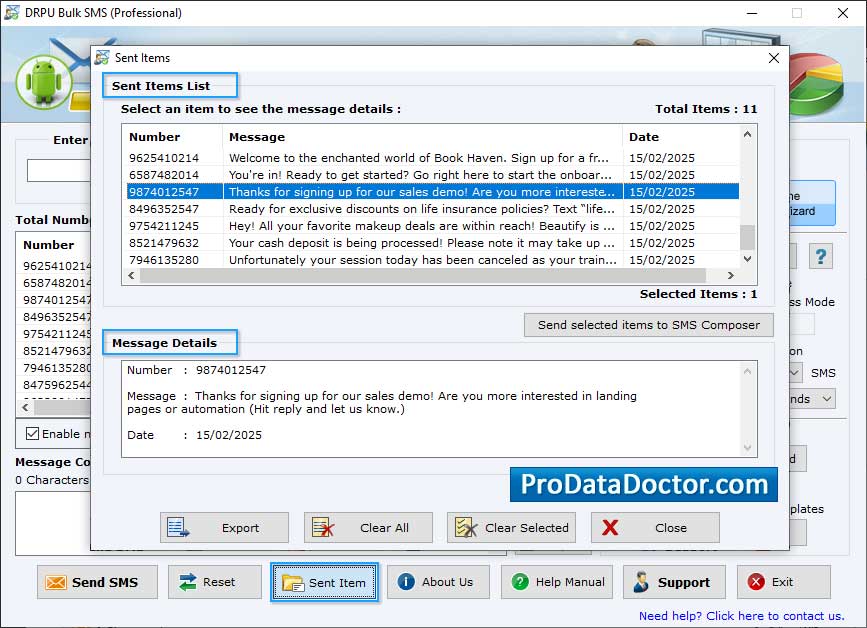Click the Send SMS envelope icon

click(56, 582)
